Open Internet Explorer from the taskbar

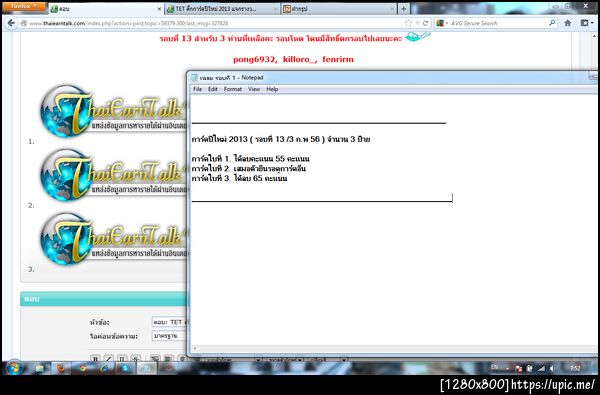tap(104, 368)
